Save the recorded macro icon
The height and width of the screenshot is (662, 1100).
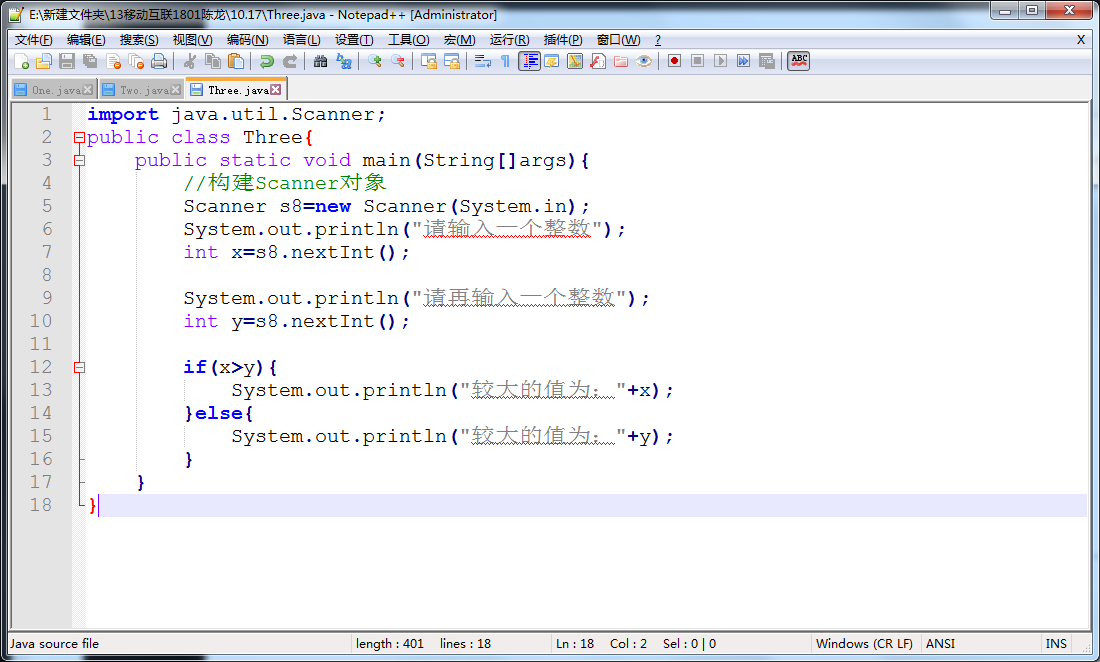(767, 62)
